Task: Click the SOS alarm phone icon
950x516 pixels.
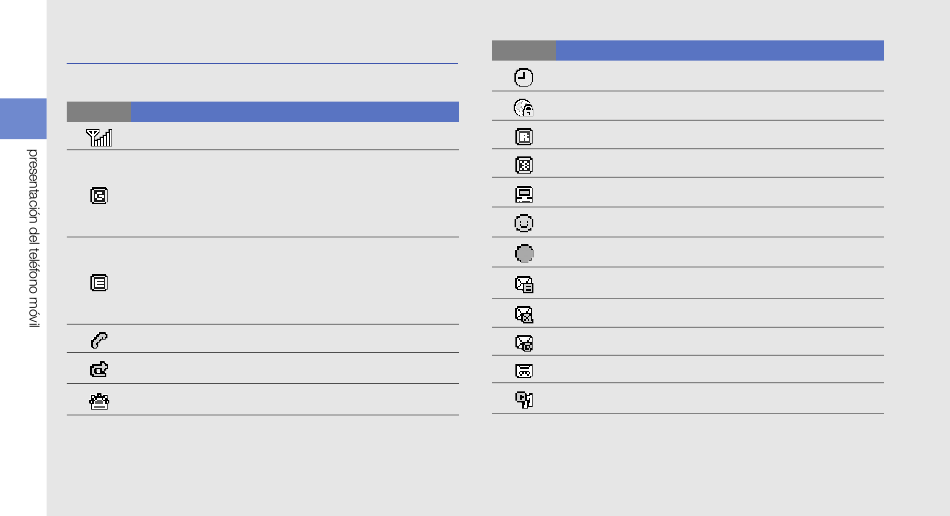Action: pos(99,402)
